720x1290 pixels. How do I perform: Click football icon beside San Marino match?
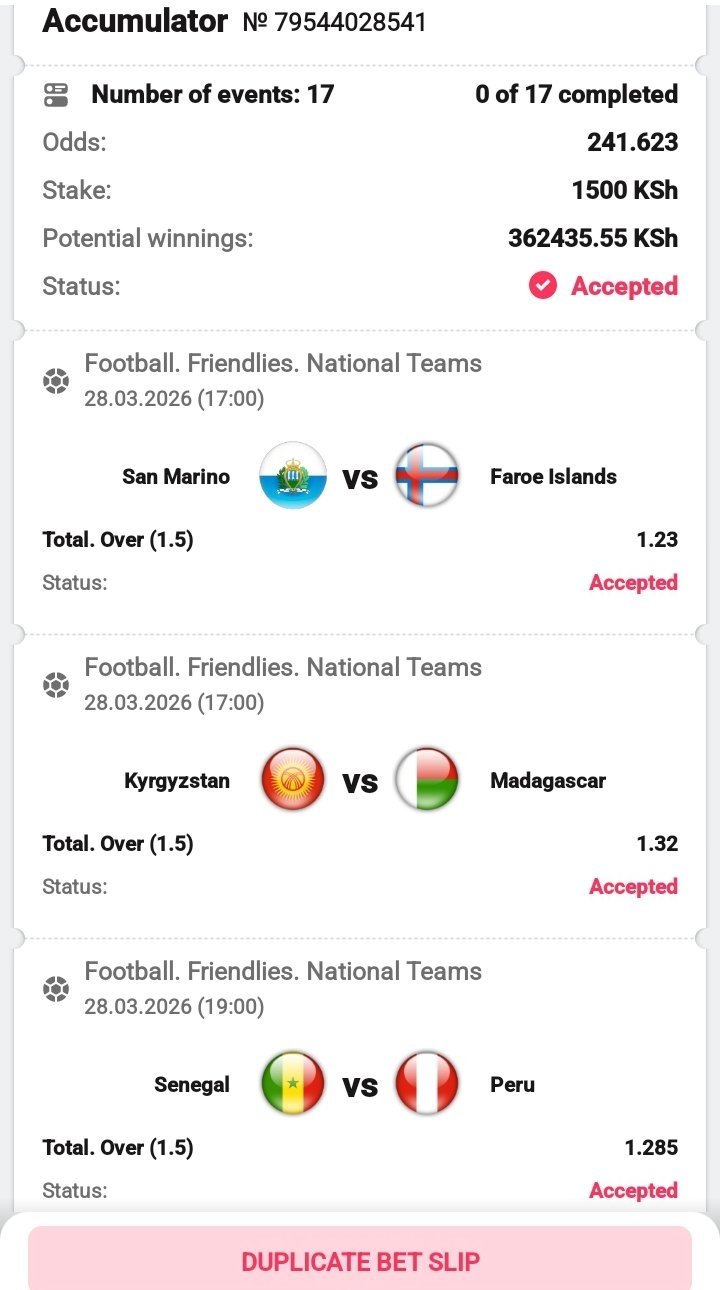(56, 381)
